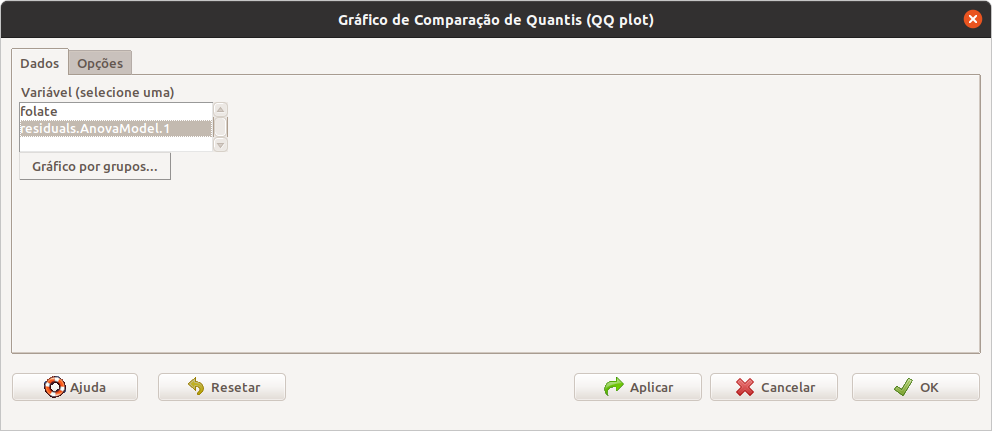Click the green checkmark icon on OK
The width and height of the screenshot is (999, 432).
903,387
